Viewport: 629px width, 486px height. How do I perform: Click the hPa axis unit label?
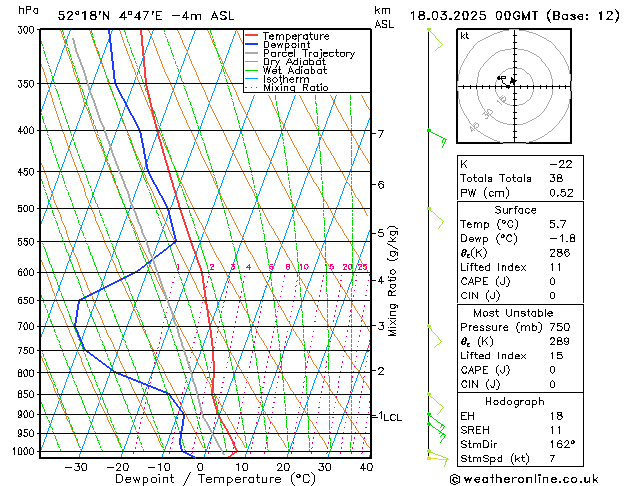pos(28,11)
